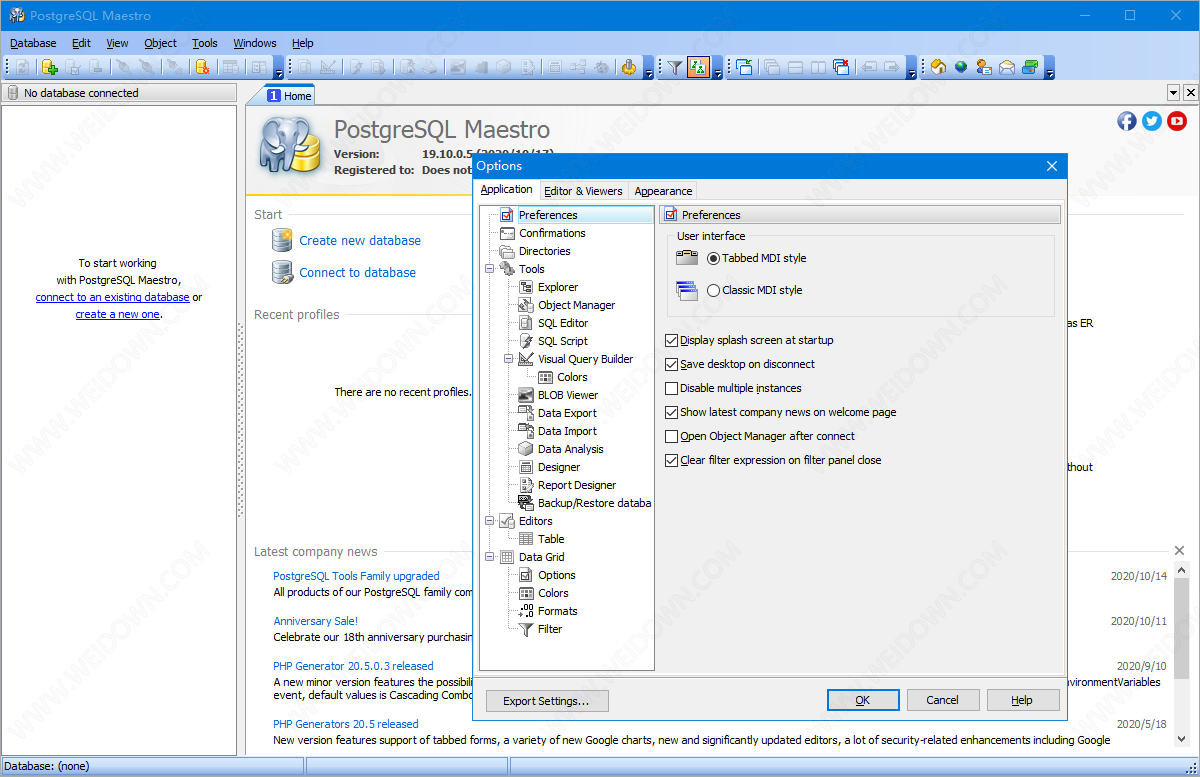Open the Object menu
1200x777 pixels.
point(160,43)
